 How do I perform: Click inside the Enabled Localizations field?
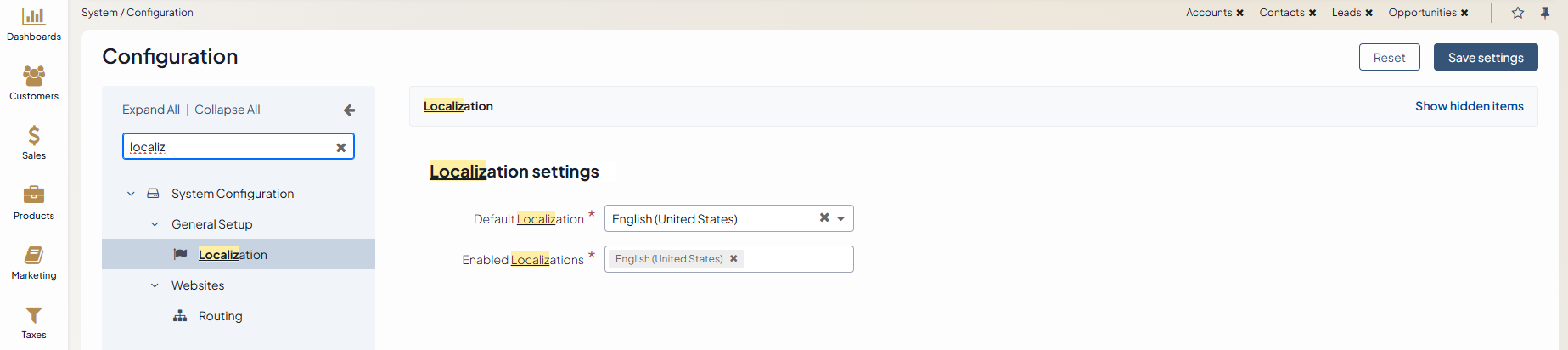tap(798, 259)
